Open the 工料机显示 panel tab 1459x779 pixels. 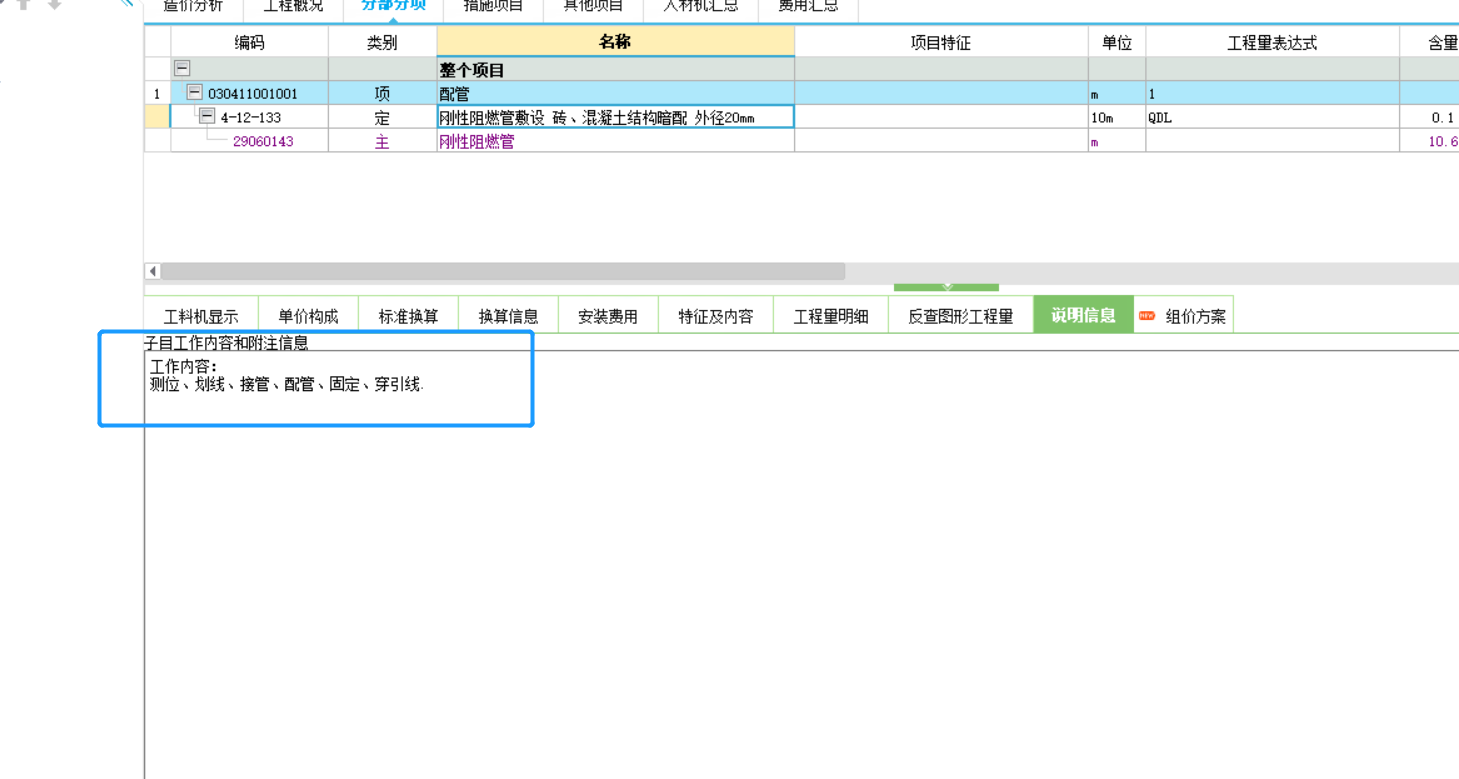click(201, 316)
